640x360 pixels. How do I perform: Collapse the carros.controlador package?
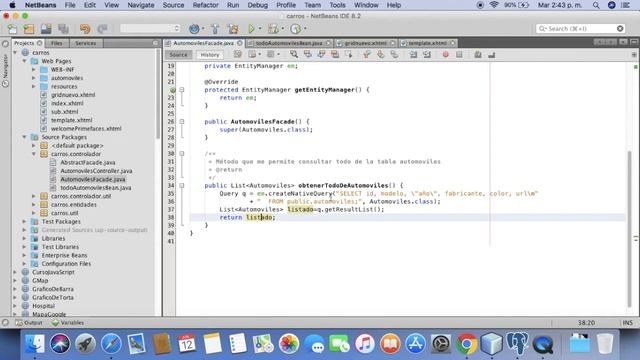(x=34, y=154)
